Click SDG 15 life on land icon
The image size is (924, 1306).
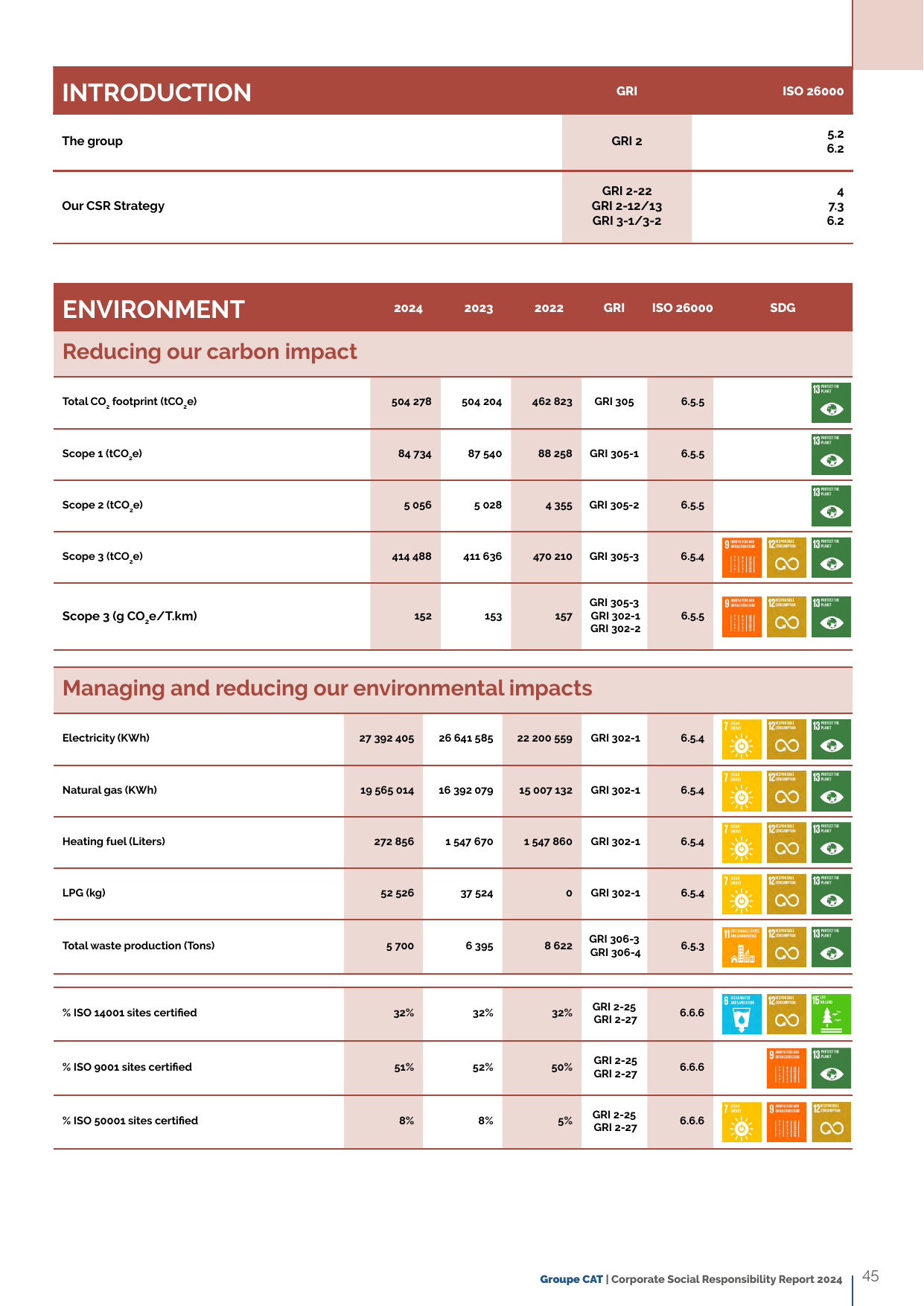pos(831,1014)
